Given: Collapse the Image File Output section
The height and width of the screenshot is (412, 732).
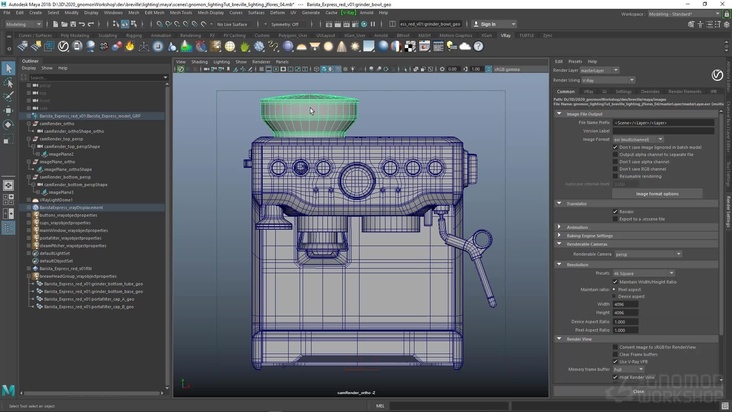Looking at the screenshot, I should (x=560, y=114).
